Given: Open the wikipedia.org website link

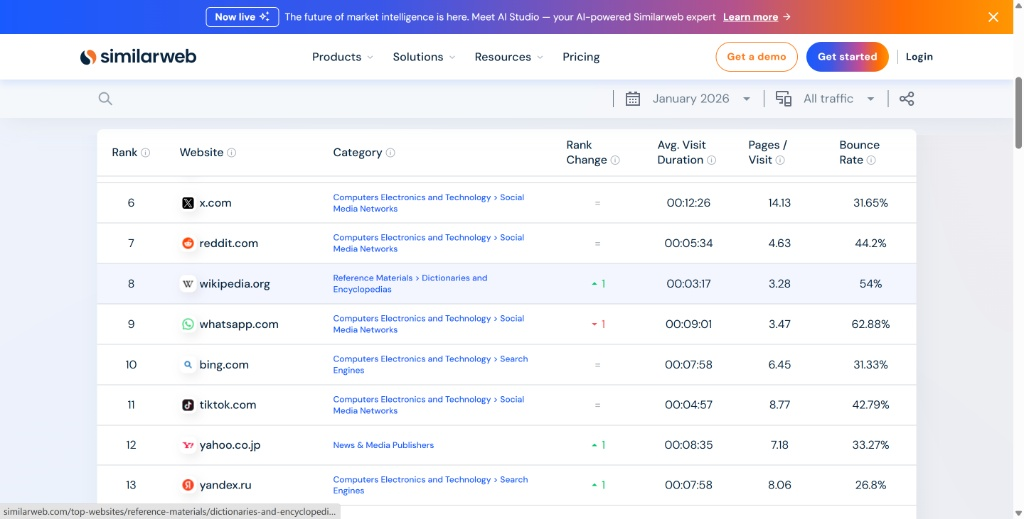Looking at the screenshot, I should click(234, 284).
